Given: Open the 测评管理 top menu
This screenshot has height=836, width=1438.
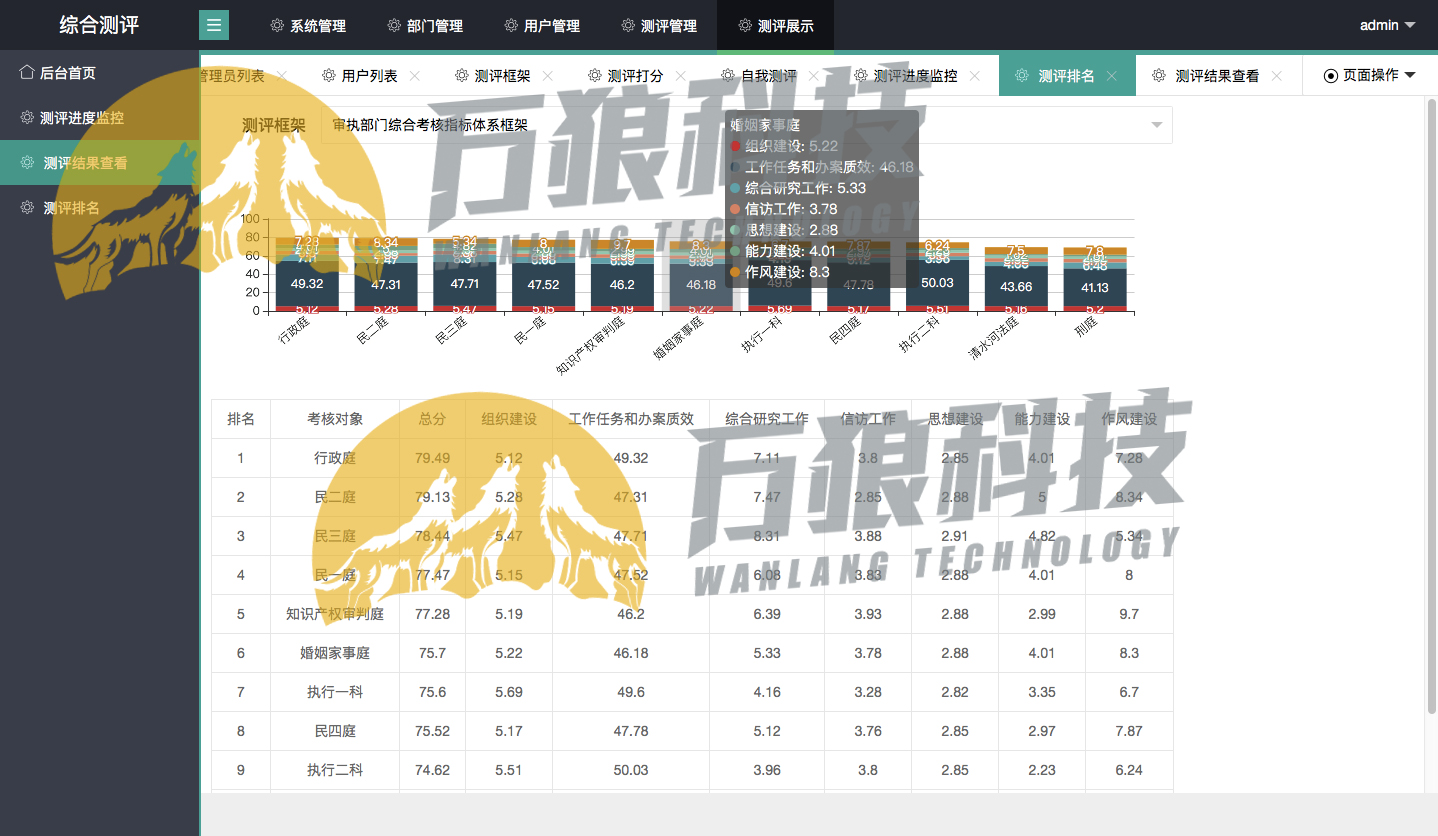Looking at the screenshot, I should point(658,26).
